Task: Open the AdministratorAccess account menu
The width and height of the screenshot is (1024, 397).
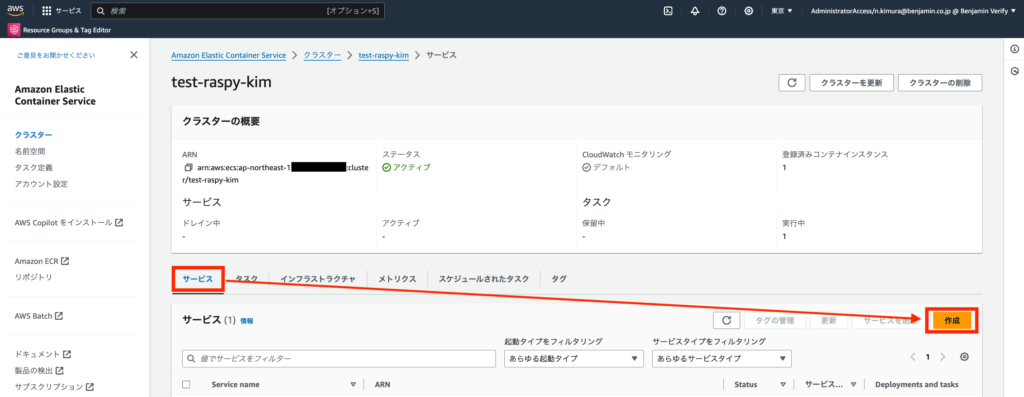Action: [912, 11]
